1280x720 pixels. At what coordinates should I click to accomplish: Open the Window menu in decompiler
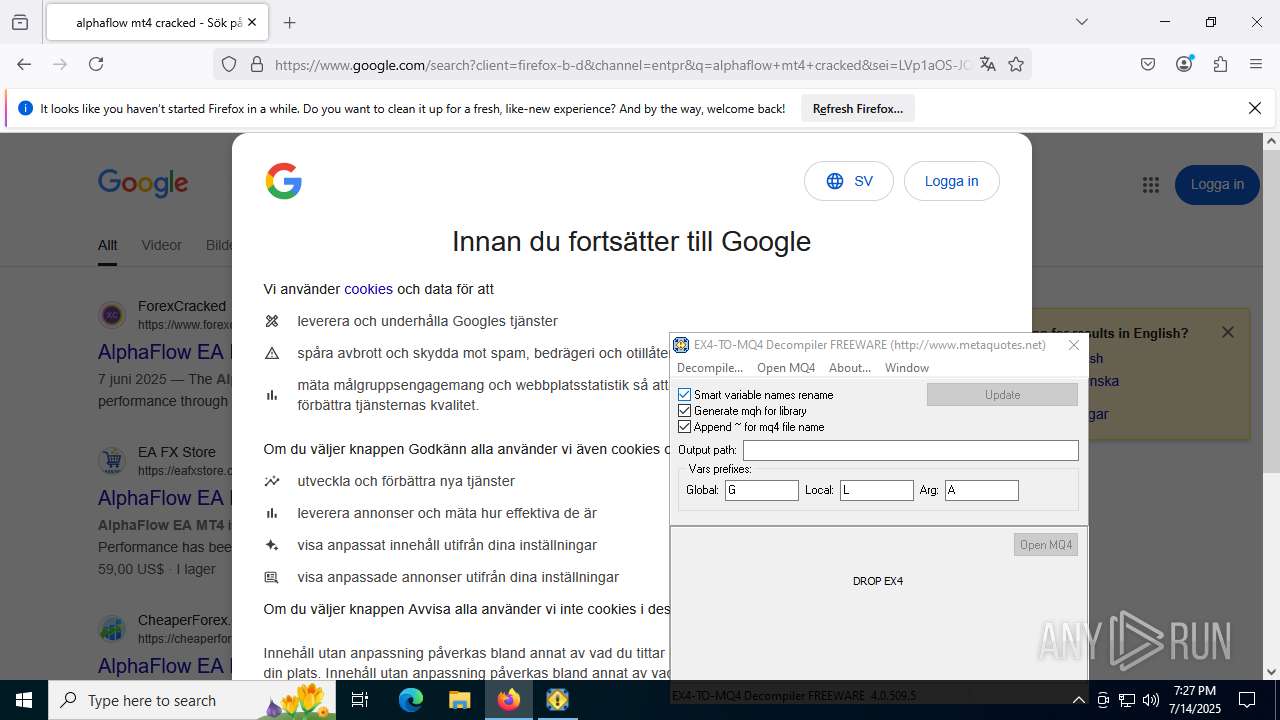[x=907, y=368]
